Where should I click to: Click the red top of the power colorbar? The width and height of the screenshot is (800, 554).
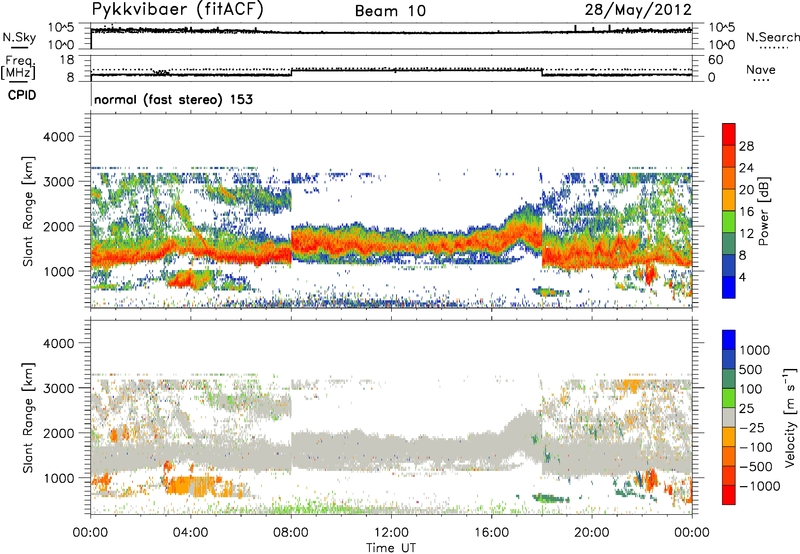[x=729, y=132]
